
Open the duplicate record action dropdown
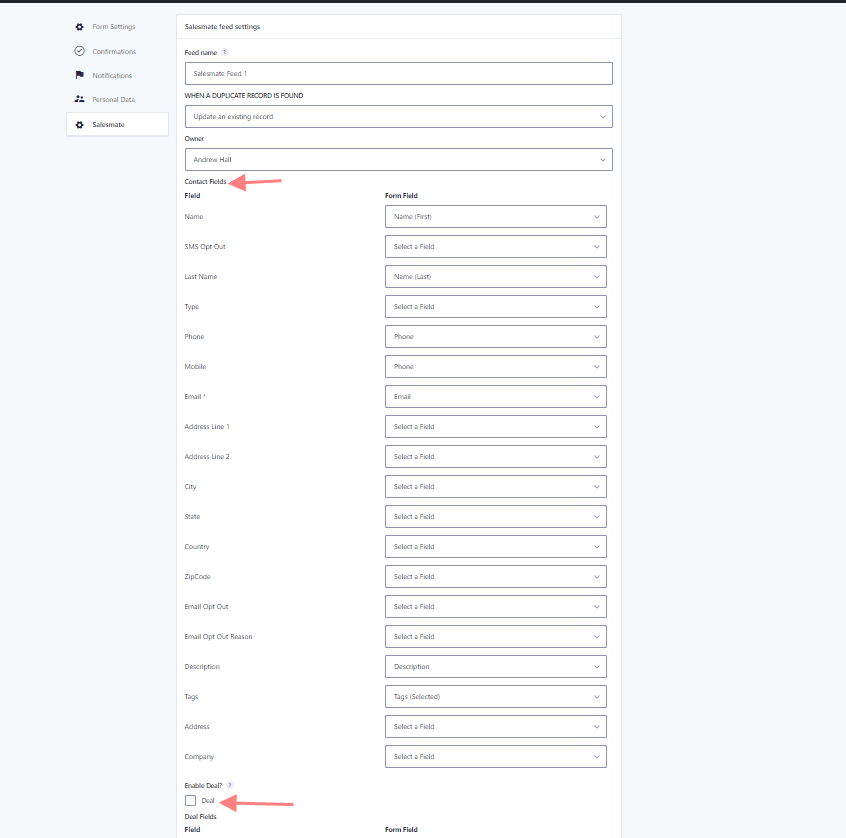pyautogui.click(x=399, y=117)
